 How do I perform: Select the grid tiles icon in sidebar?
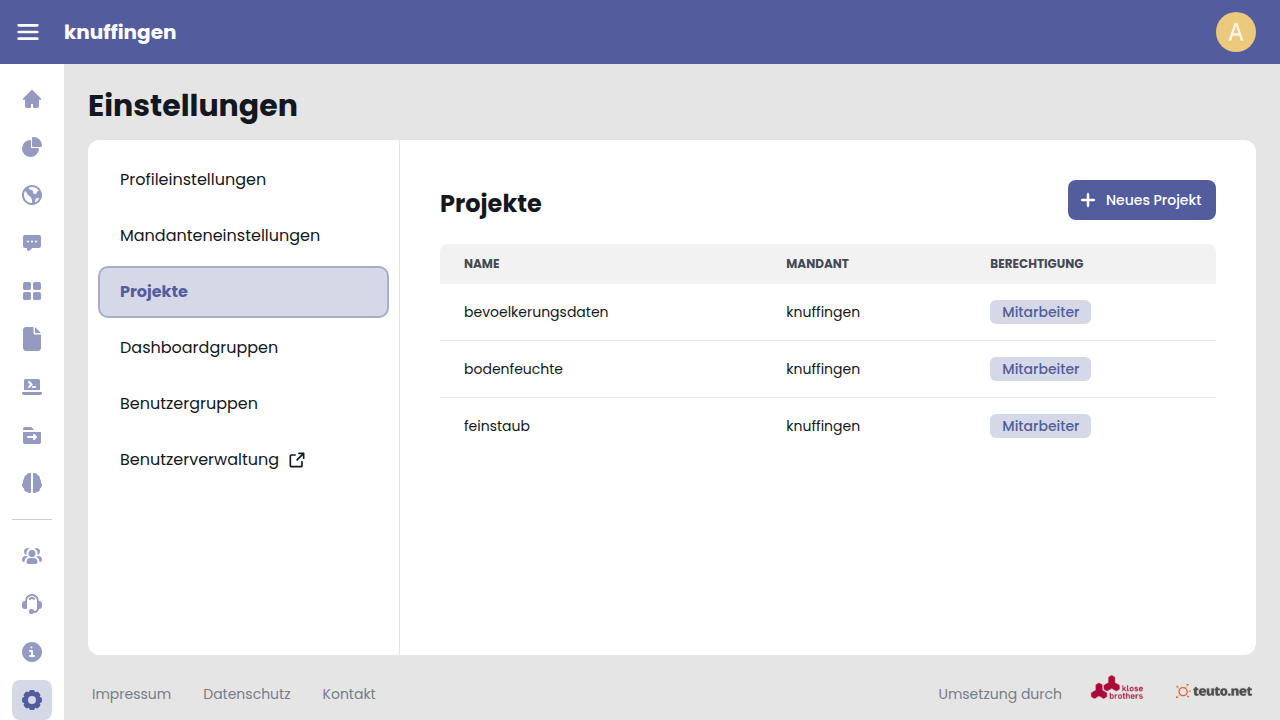[x=32, y=291]
